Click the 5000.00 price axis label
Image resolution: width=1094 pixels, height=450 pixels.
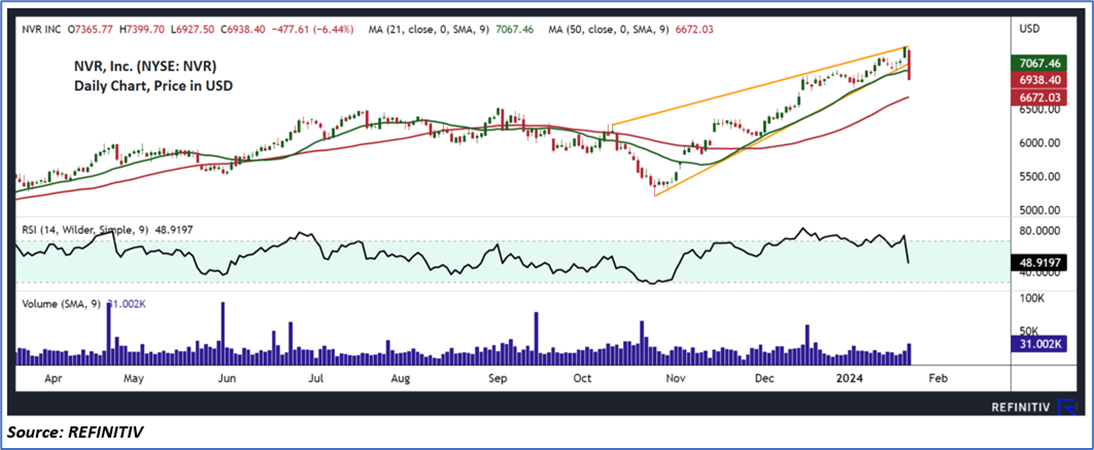[x=1042, y=210]
